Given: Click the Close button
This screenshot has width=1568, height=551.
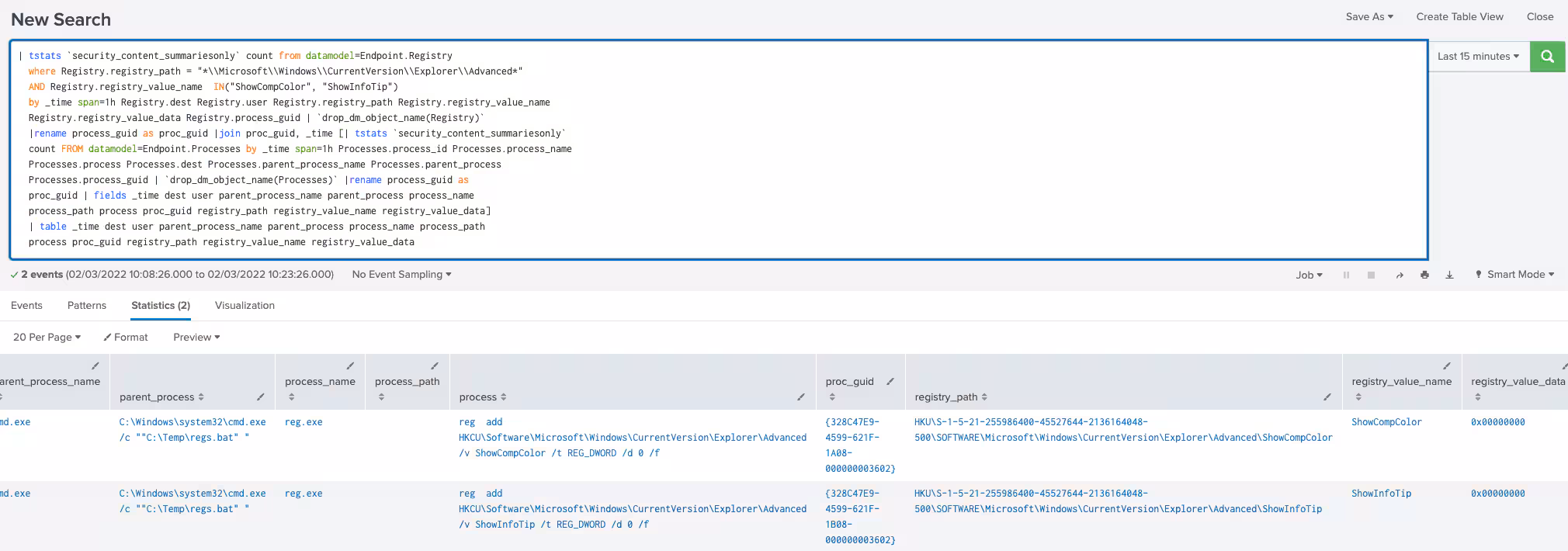Looking at the screenshot, I should 1540,16.
